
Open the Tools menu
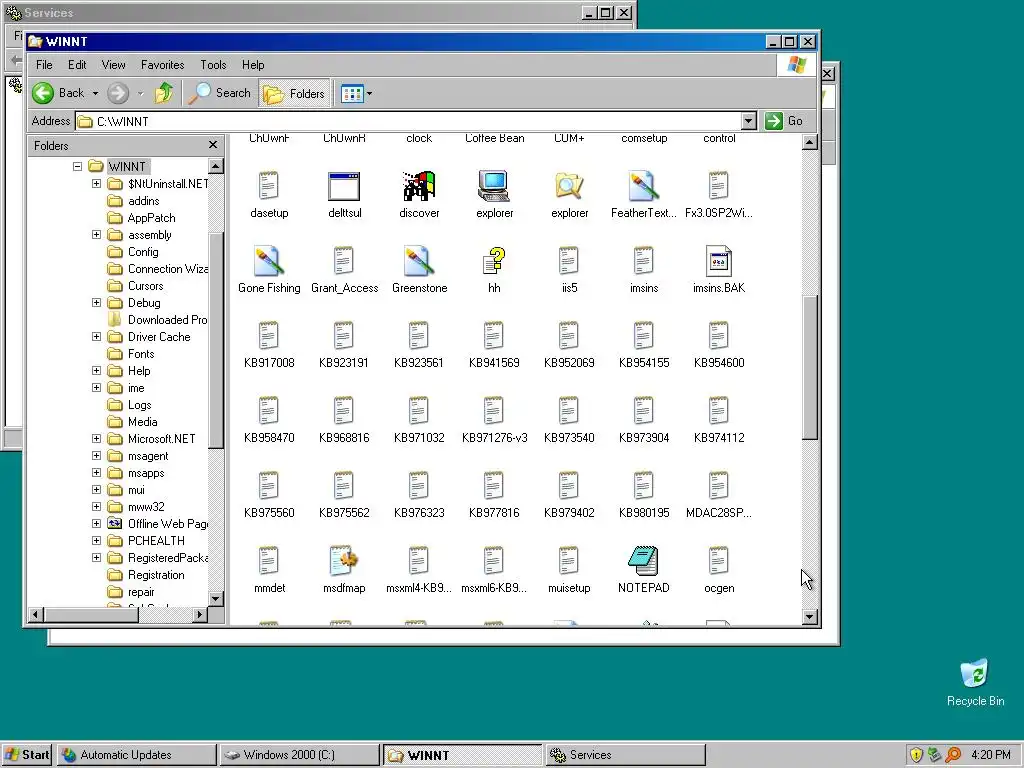(213, 65)
